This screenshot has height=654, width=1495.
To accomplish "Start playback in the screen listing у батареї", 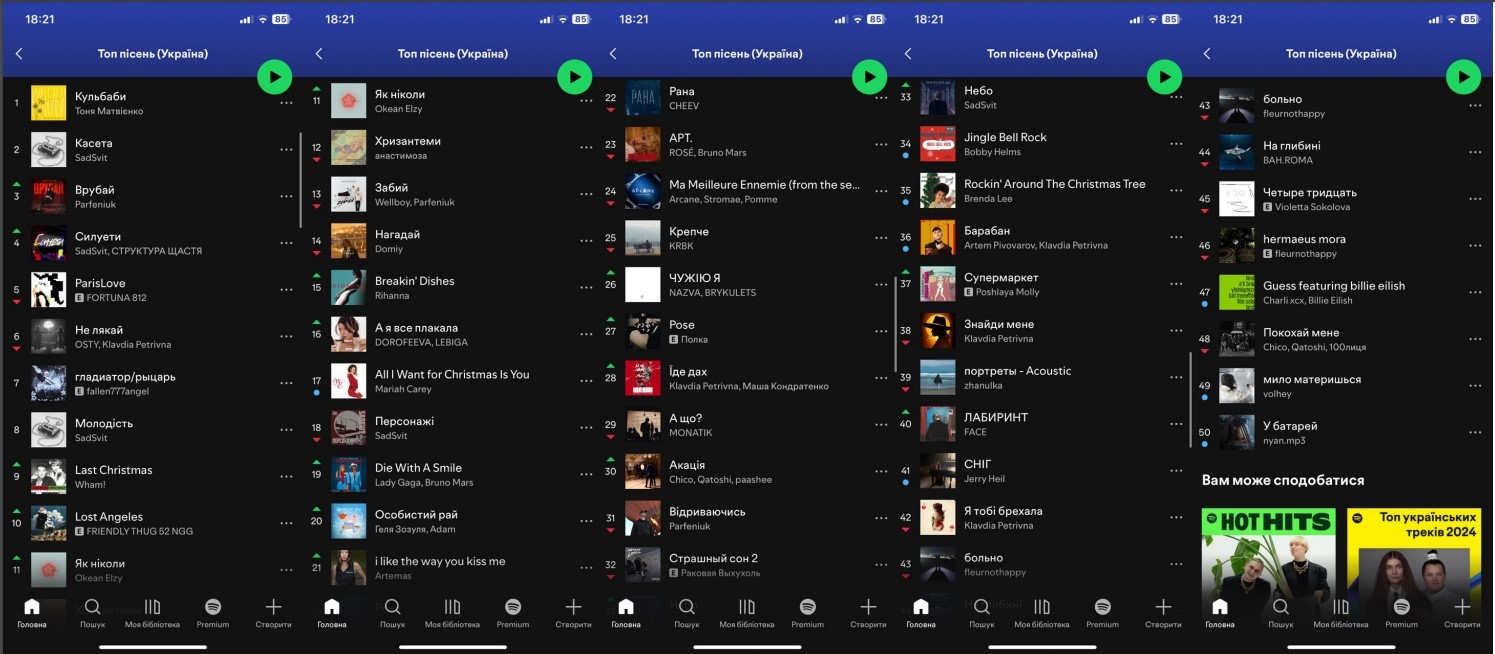I will pos(1463,77).
